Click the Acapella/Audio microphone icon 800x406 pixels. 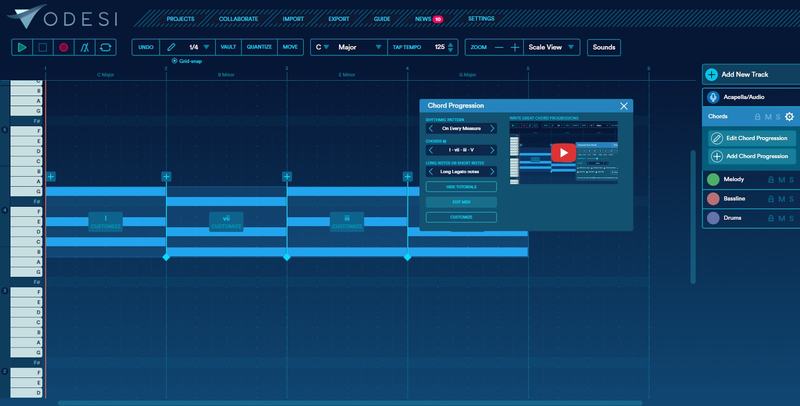point(713,97)
